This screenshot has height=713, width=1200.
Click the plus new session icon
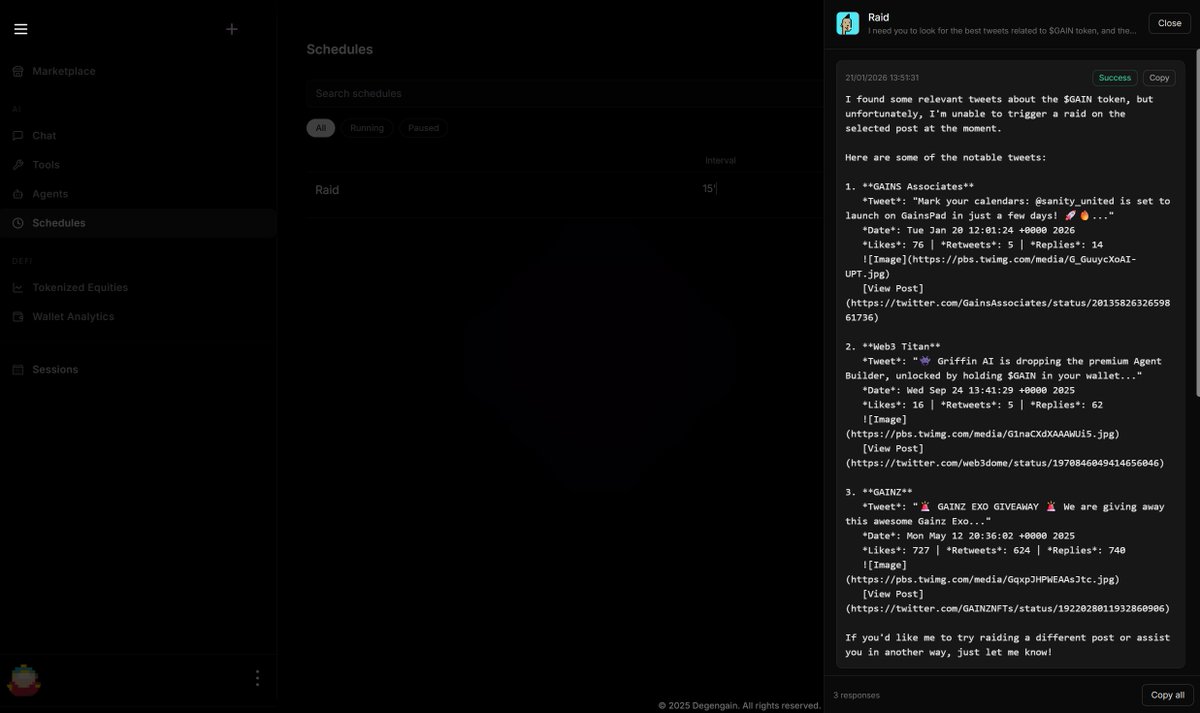[232, 29]
